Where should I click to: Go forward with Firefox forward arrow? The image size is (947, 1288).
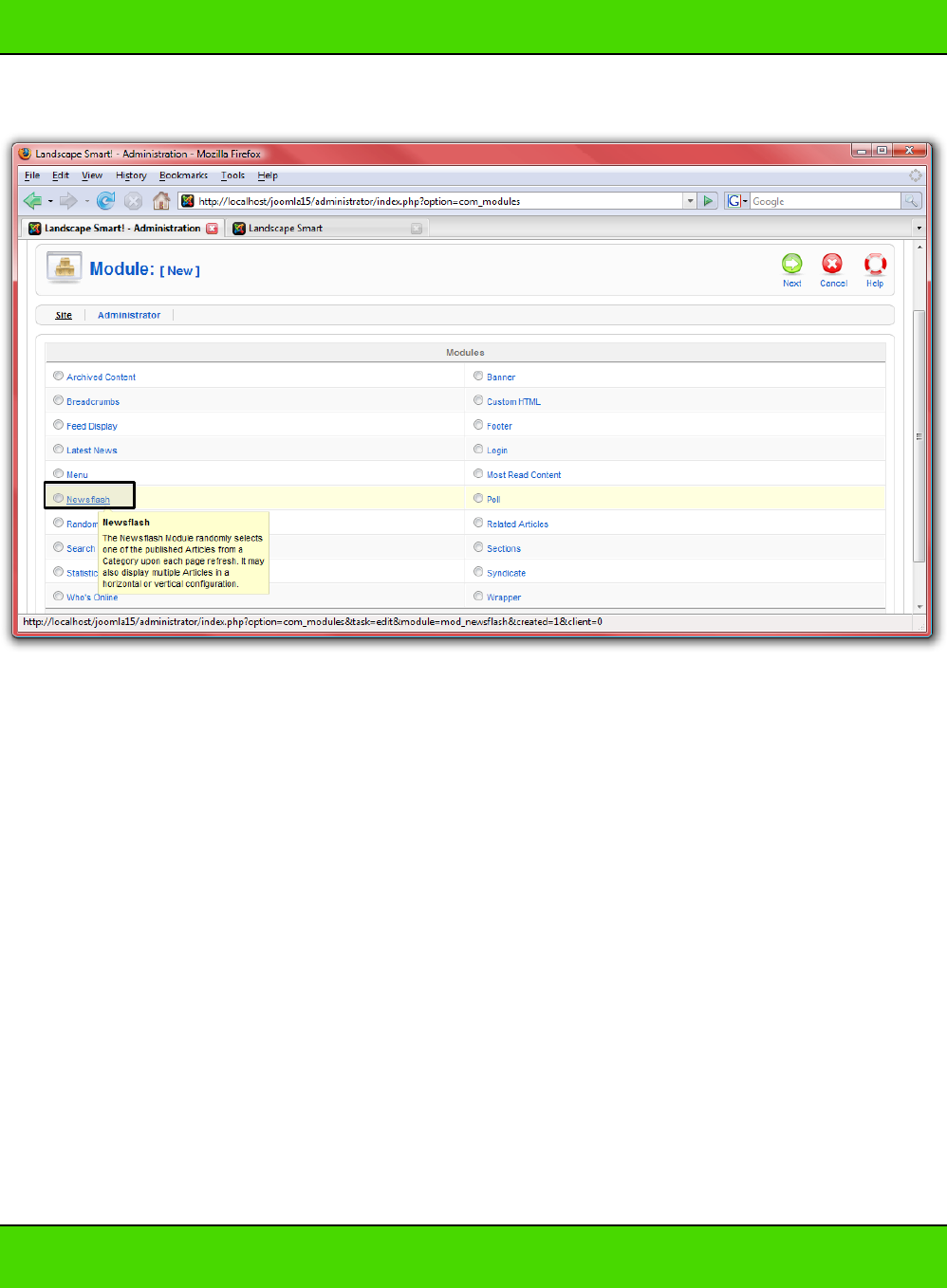(68, 200)
